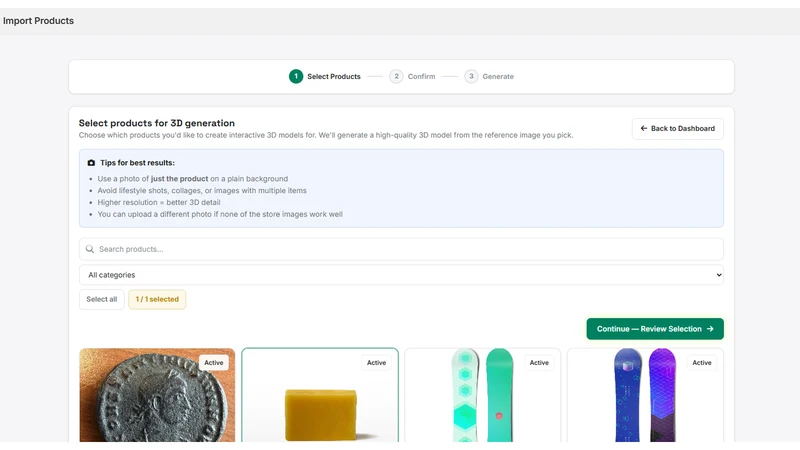Select the teal snowboard product card
Viewport: 800px width, 450px height.
(482, 395)
